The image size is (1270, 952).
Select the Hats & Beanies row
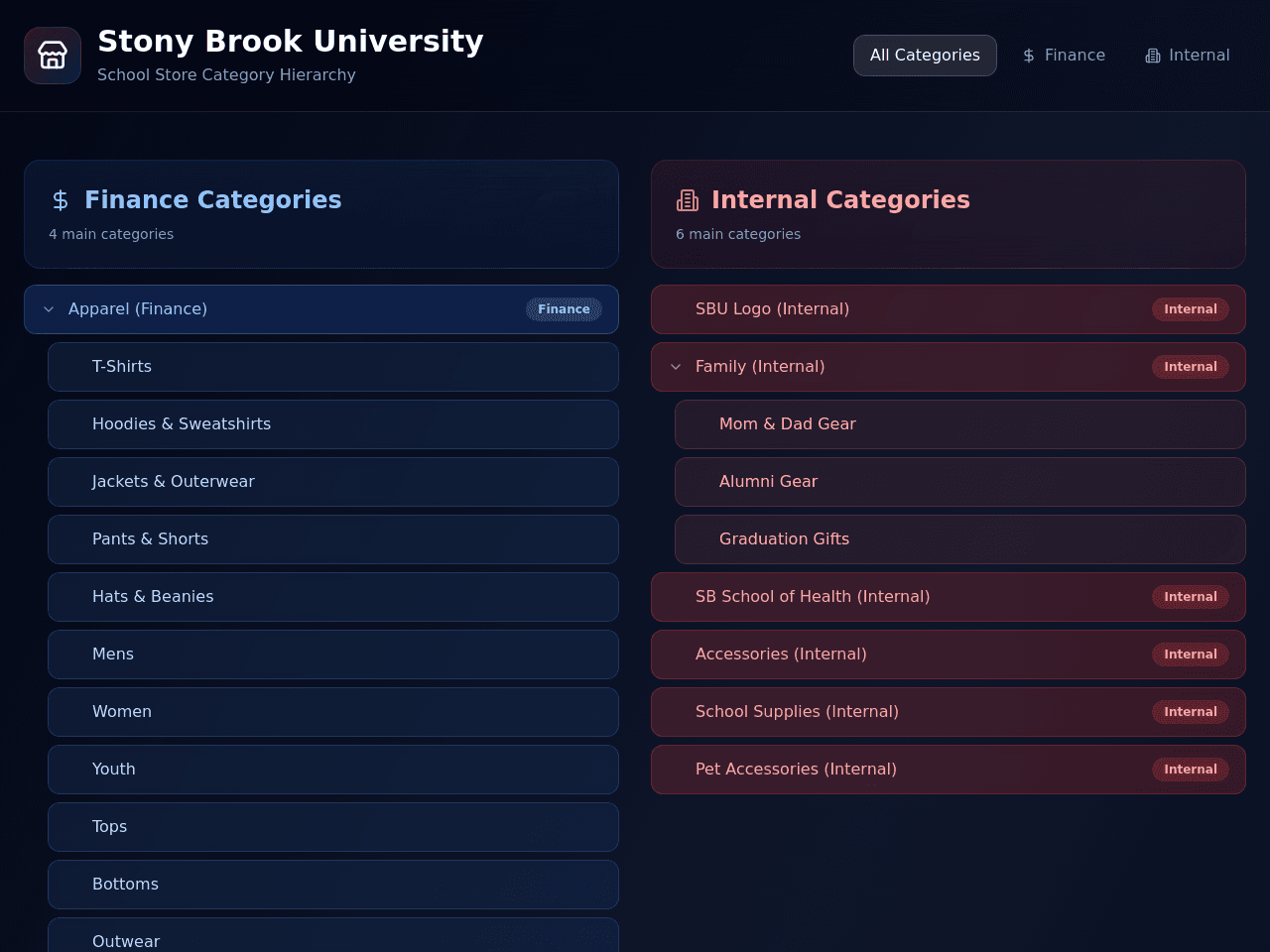[x=333, y=597]
